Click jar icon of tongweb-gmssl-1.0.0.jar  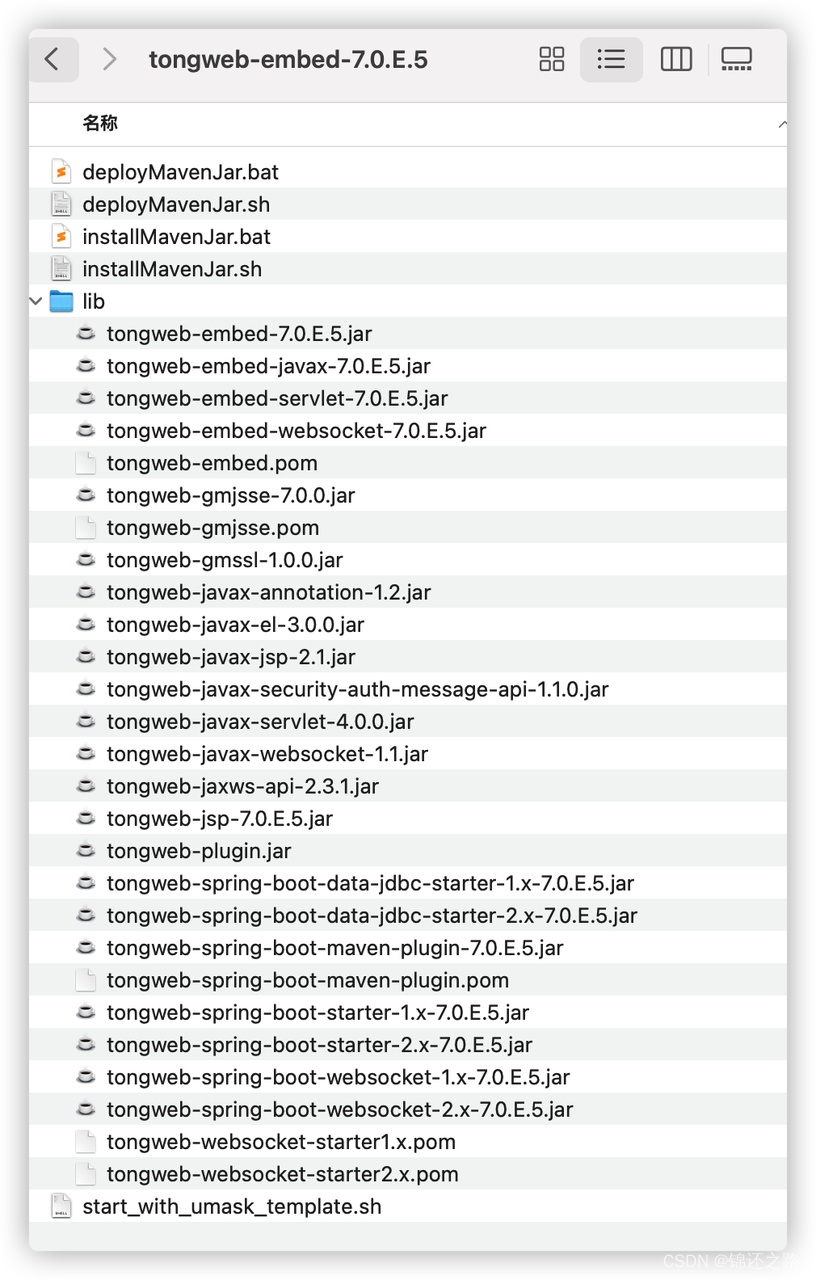pyautogui.click(x=86, y=560)
